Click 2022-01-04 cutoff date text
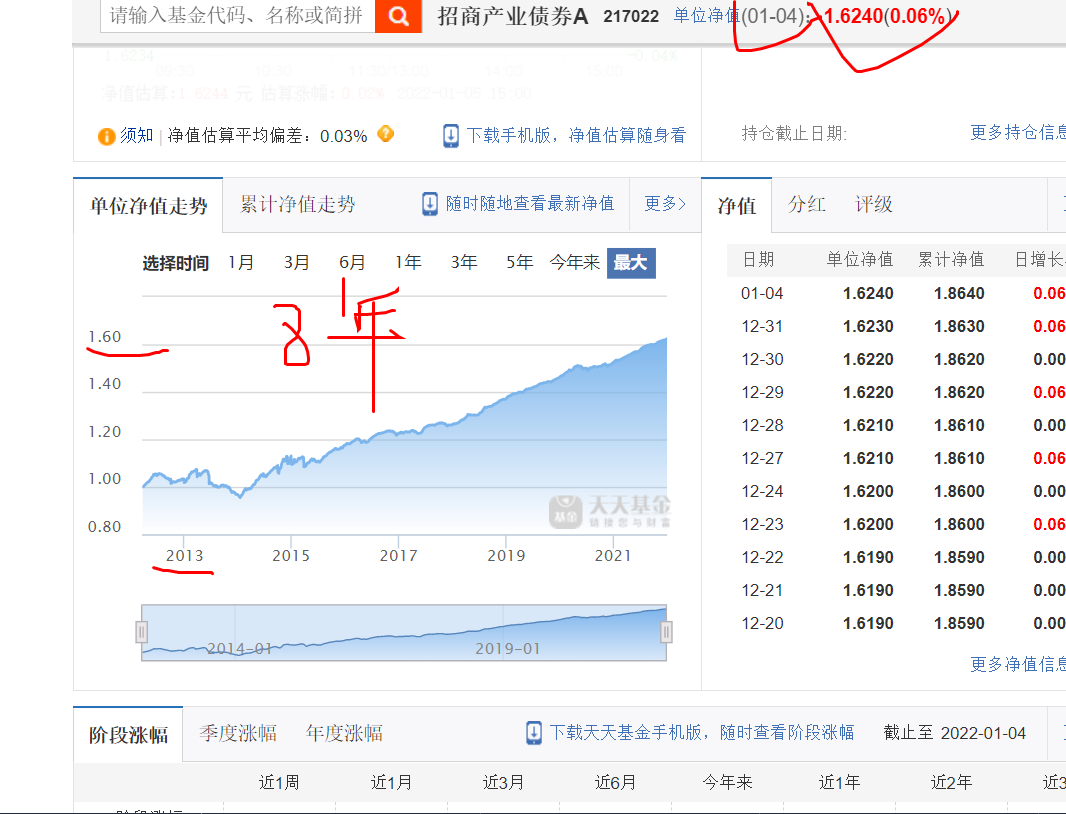Image resolution: width=1066 pixels, height=814 pixels. (x=983, y=733)
